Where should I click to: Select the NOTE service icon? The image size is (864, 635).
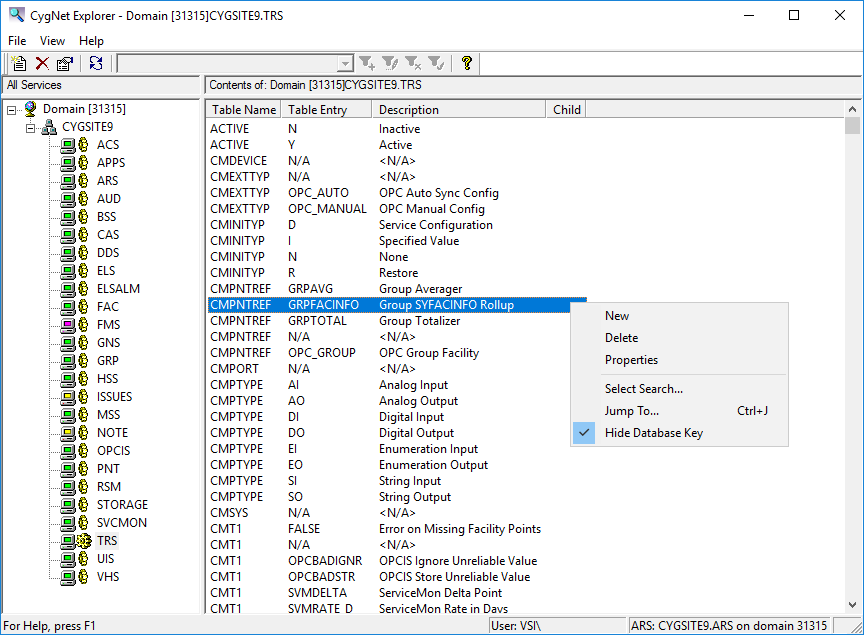[74, 433]
